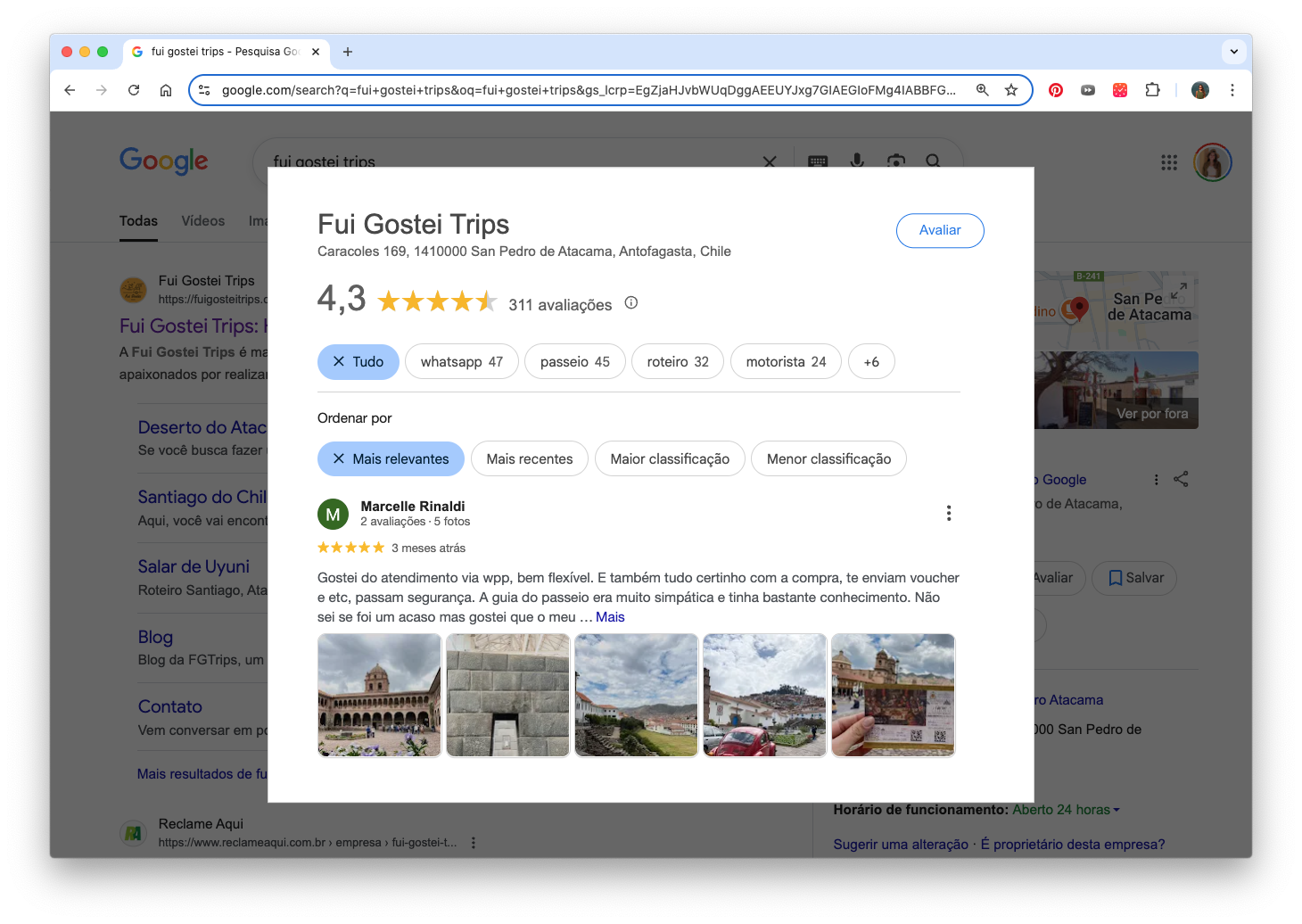Click the bookmark star in address bar
Viewport: 1302px width, 924px height.
(x=1011, y=90)
